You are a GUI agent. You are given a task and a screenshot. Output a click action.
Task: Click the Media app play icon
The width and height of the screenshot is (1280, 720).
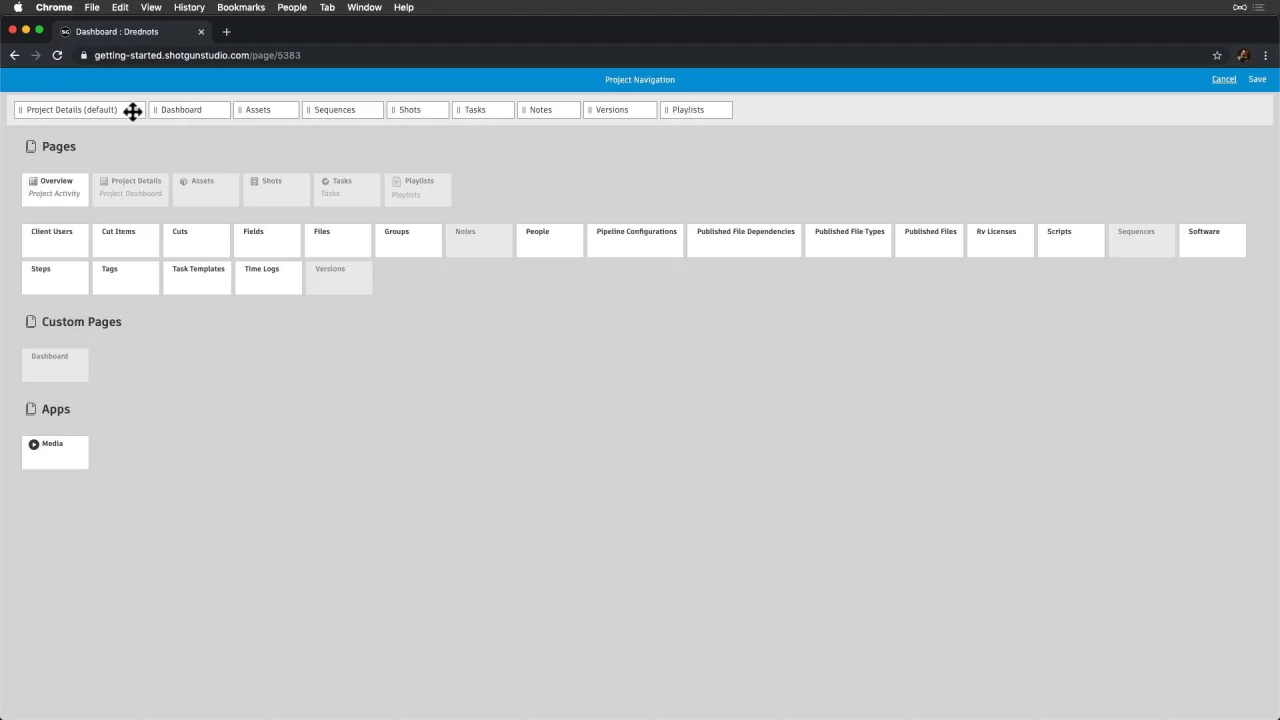pyautogui.click(x=34, y=444)
